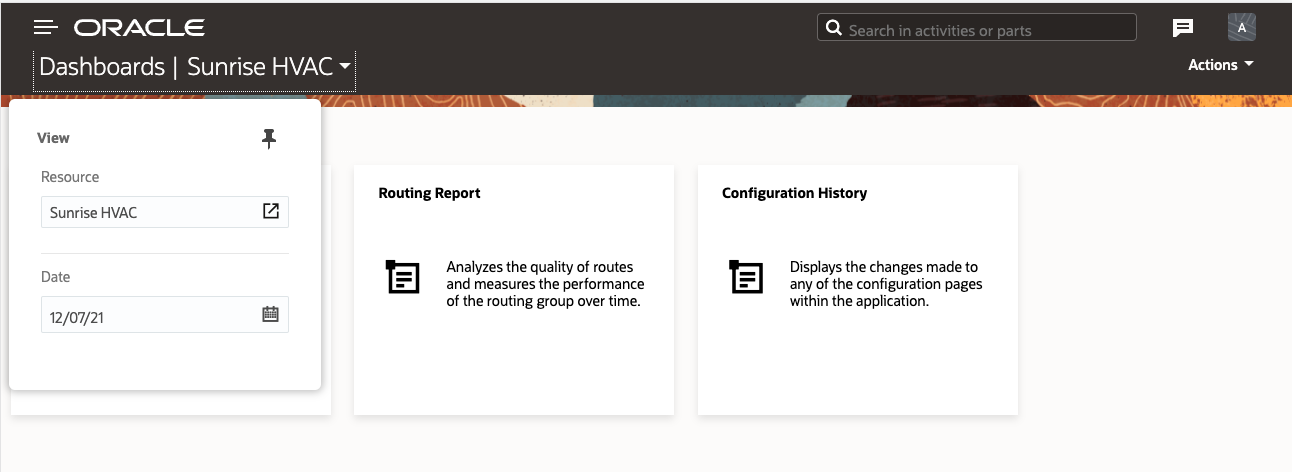Expand the Dashboards Sunrise HVAC dropdown arrow
The image size is (1292, 472).
click(x=345, y=67)
